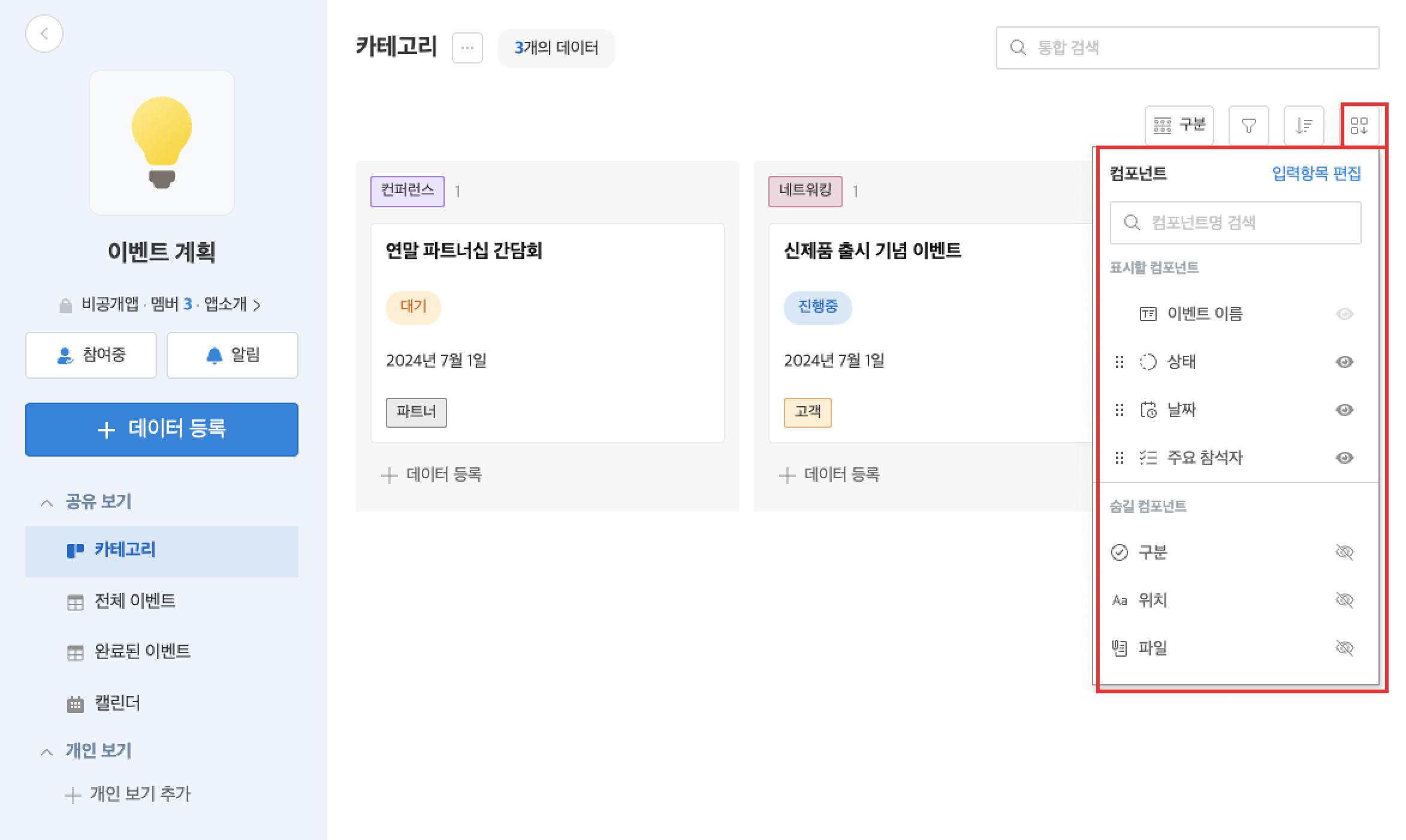Click the drag handle next to 주요 참석자
Viewport: 1406px width, 840px height.
pyautogui.click(x=1119, y=458)
